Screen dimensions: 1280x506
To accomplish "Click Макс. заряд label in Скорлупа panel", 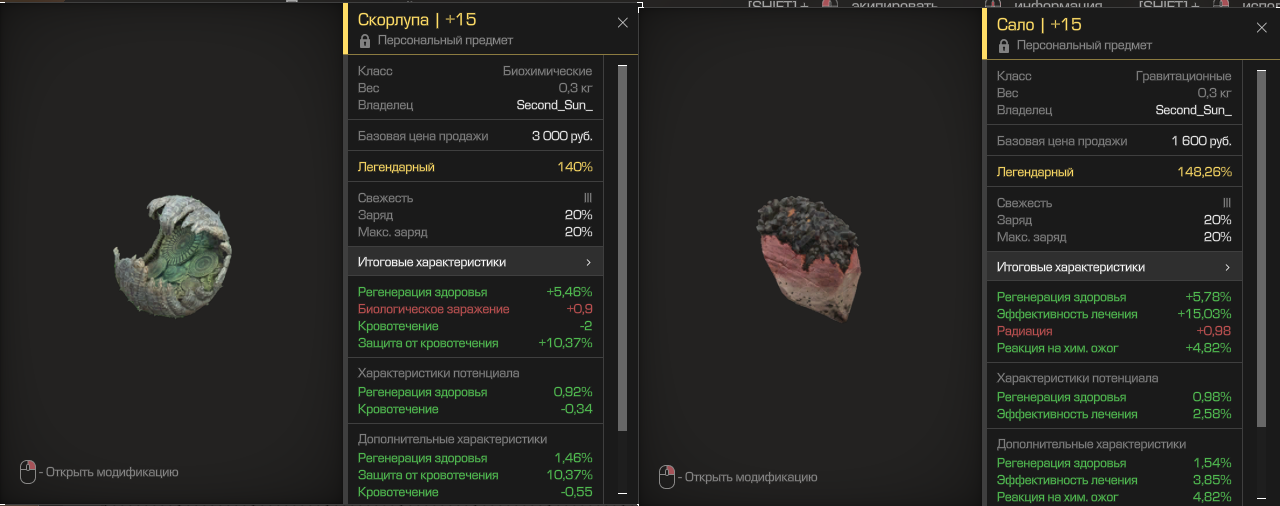I will point(393,232).
